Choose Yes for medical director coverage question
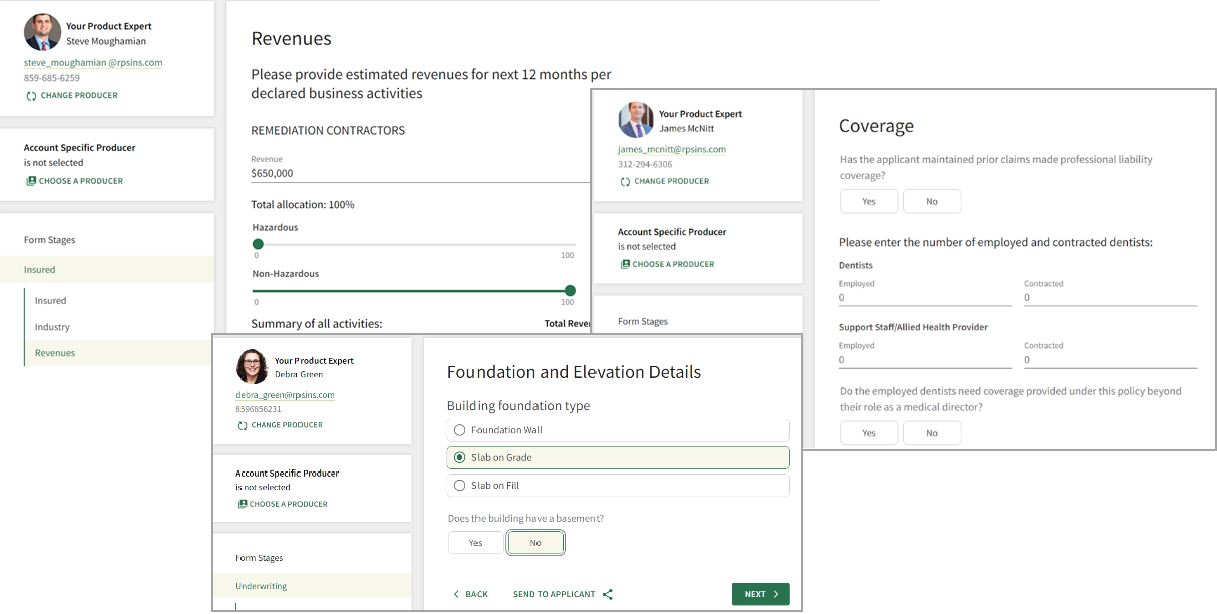Viewport: 1217px width, 614px height. coord(869,433)
